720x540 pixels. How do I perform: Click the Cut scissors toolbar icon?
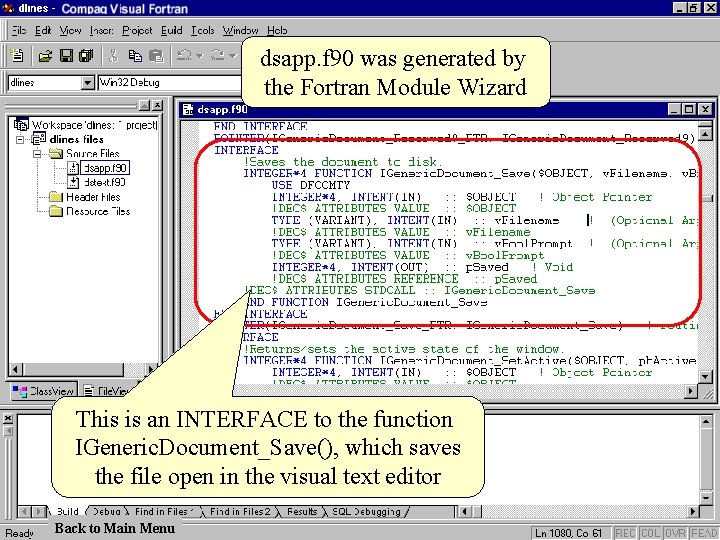[x=113, y=56]
